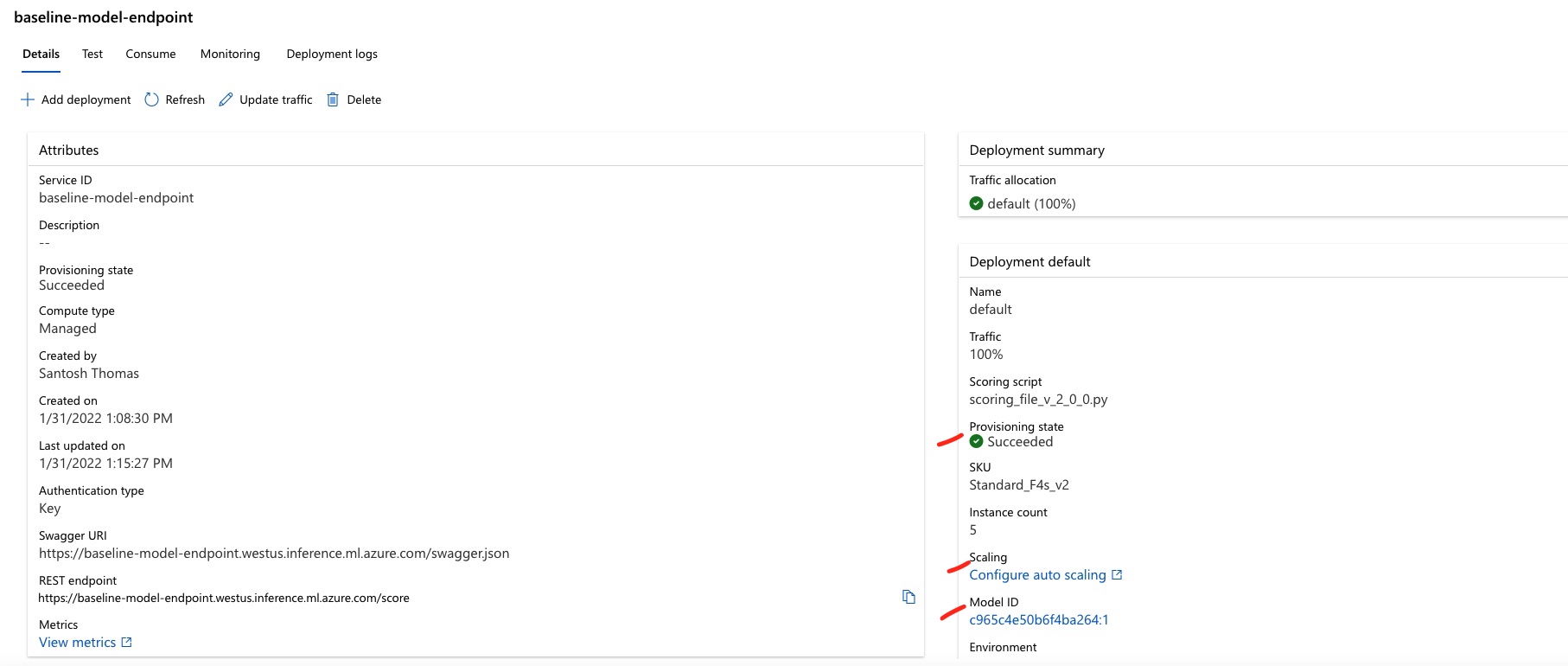Image resolution: width=1568 pixels, height=666 pixels.
Task: Click the SKU value Standard_F4s_v2
Action: click(x=1019, y=484)
